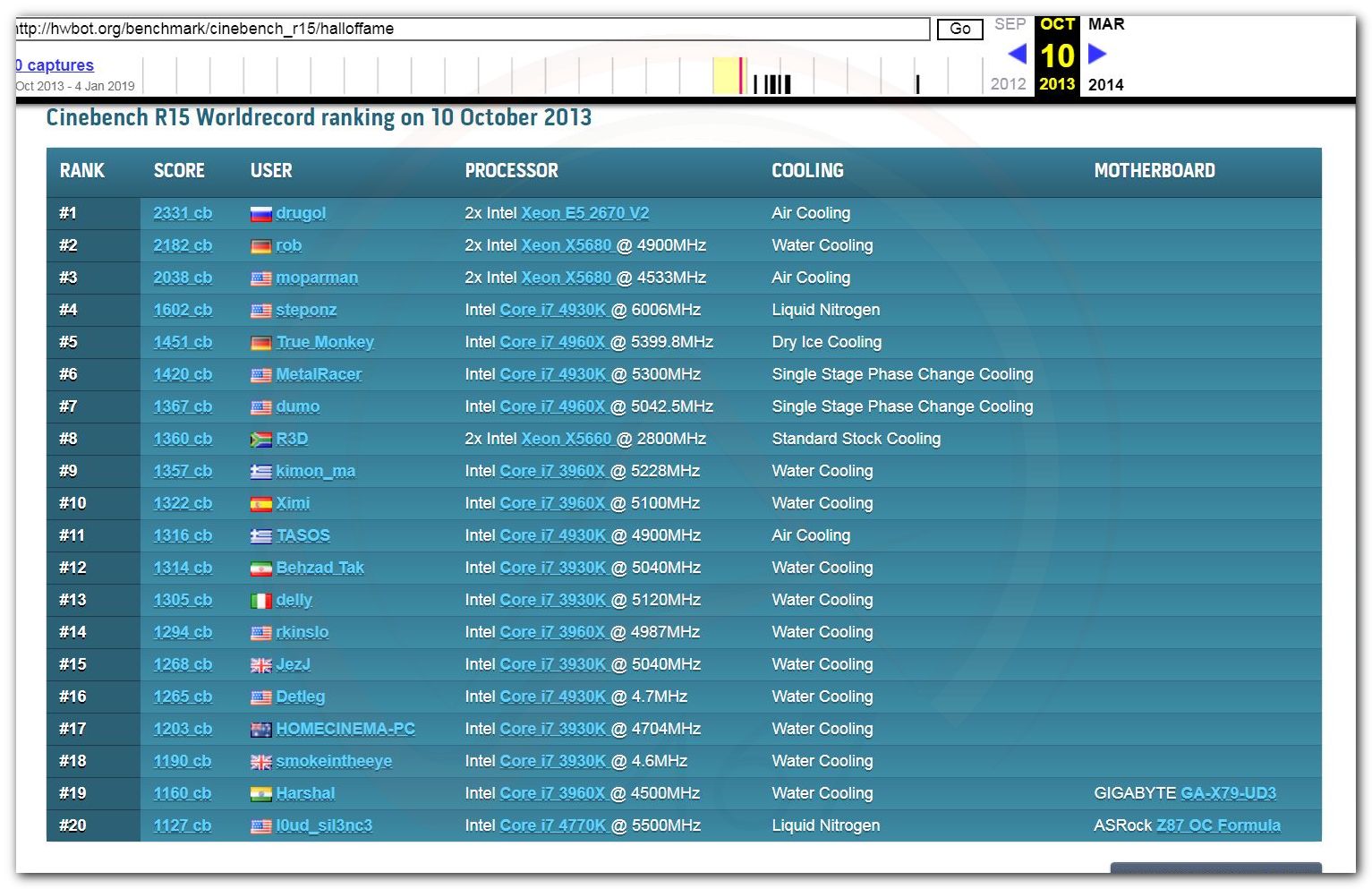Click the US flag beside Detleg
This screenshot has width=1372, height=889.
(260, 697)
